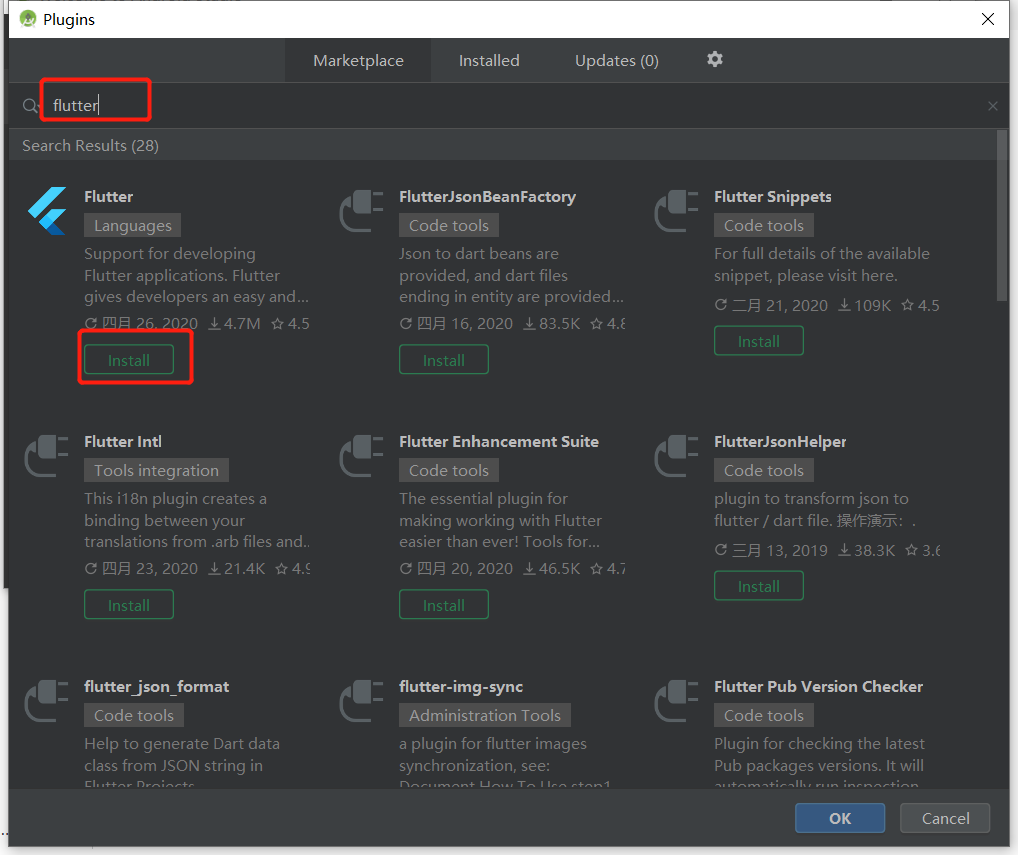Open the flutter-img-sync title
This screenshot has height=855, width=1018.
click(461, 687)
